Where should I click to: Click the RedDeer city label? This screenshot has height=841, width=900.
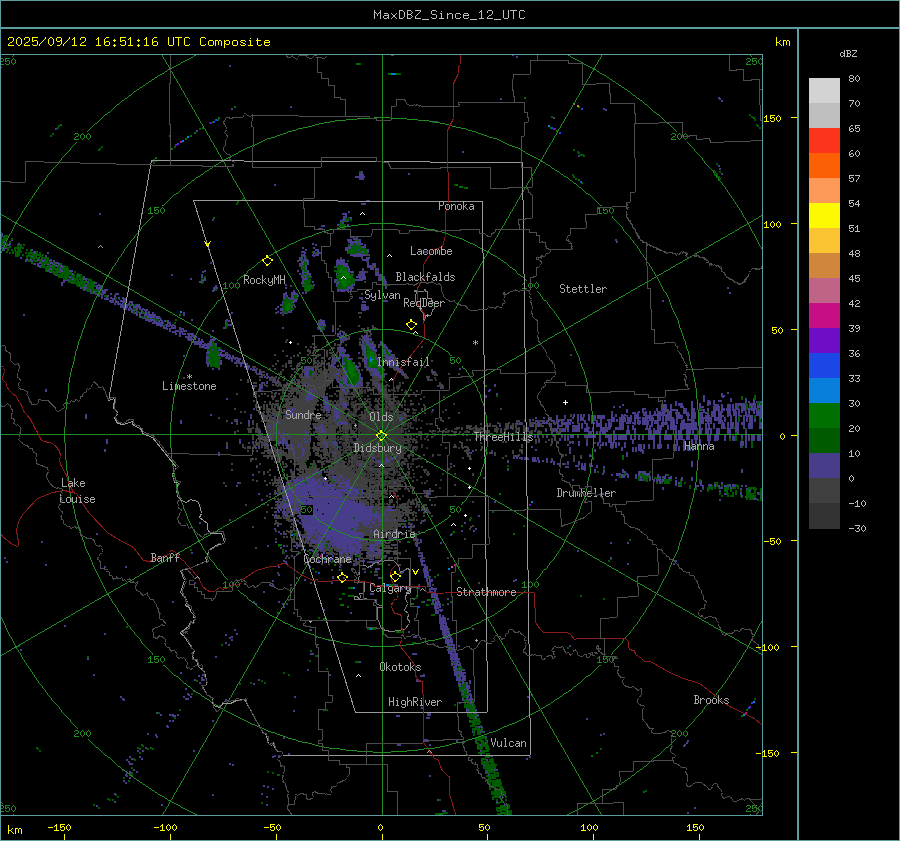coord(424,303)
